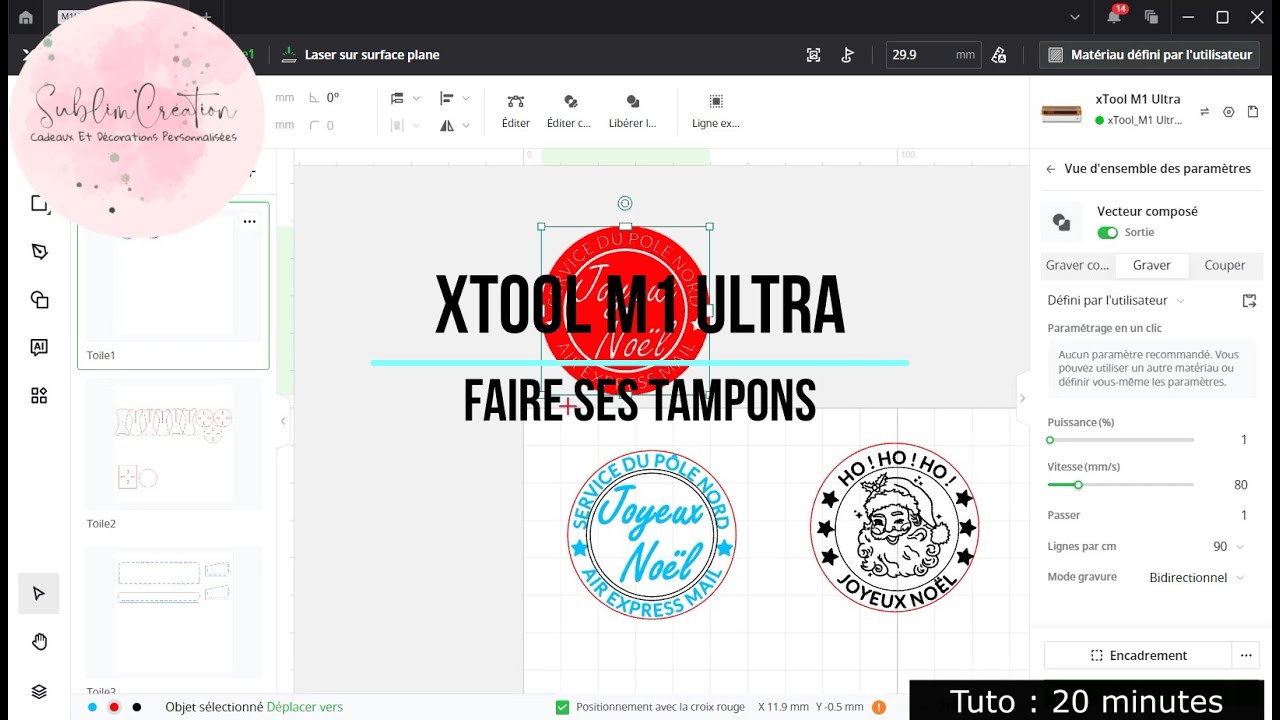Select the red layer color dot
This screenshot has height=720, width=1280.
114,707
